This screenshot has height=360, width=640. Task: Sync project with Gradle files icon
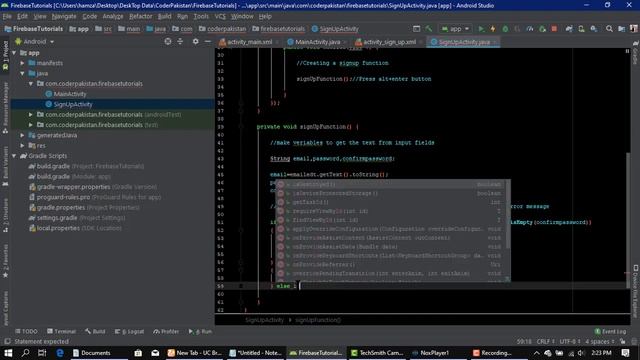[x=569, y=29]
